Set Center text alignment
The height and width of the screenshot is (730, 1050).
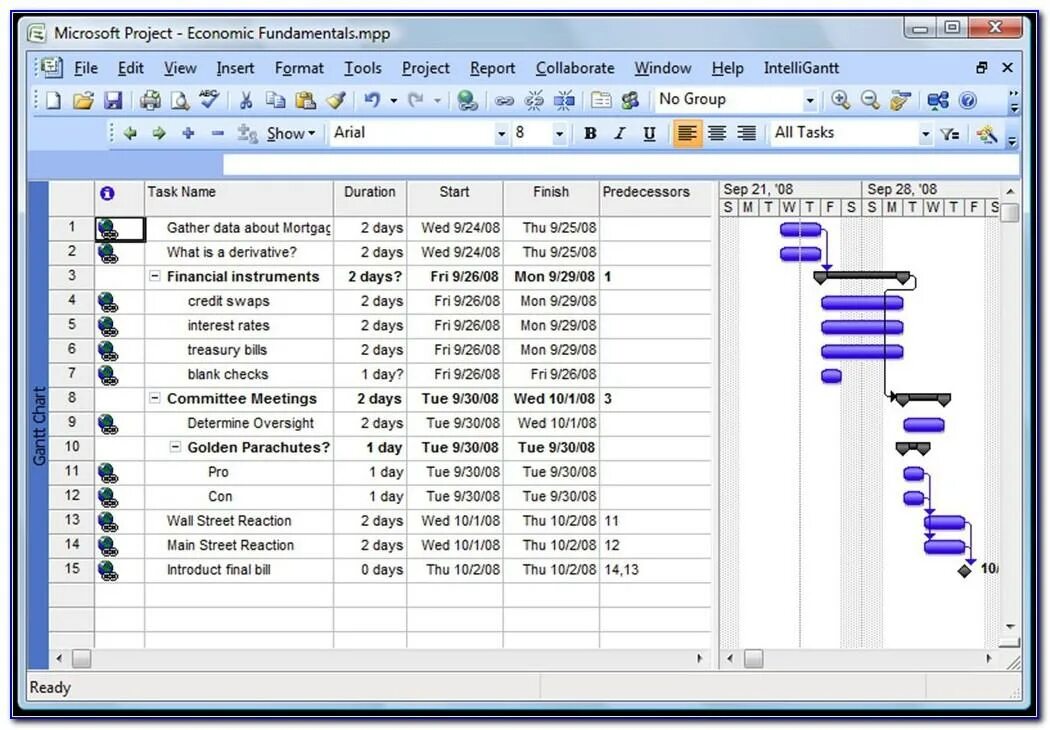pos(717,133)
